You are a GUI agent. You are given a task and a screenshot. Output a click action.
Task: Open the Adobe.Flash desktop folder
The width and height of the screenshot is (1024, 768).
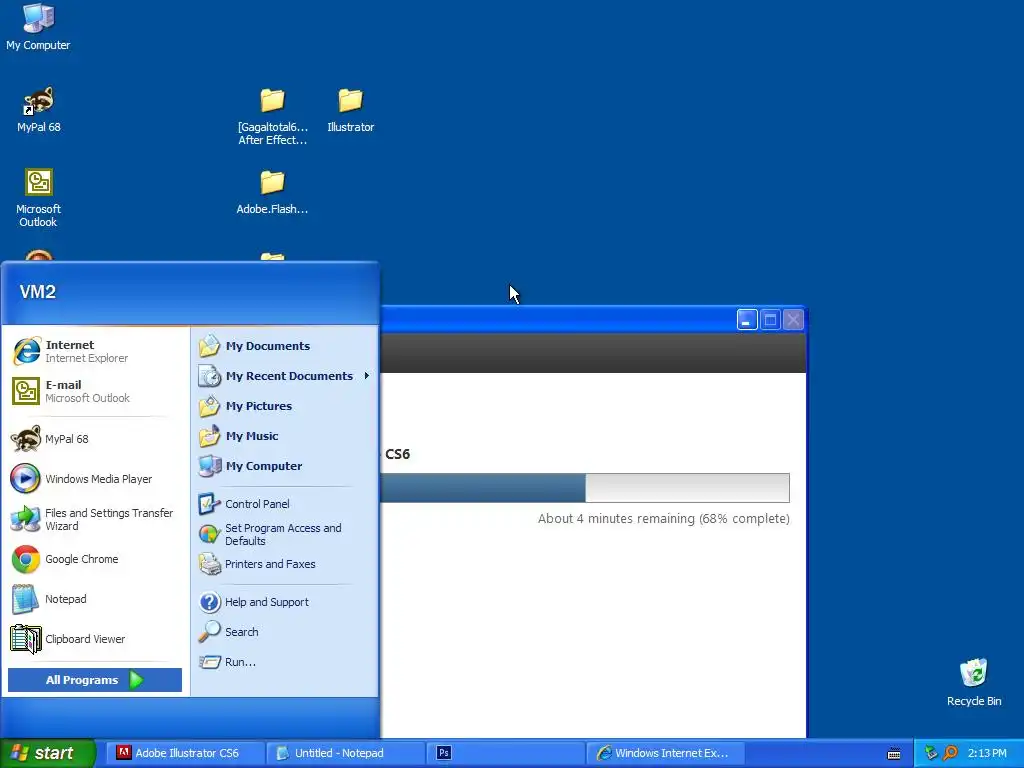[x=272, y=192]
